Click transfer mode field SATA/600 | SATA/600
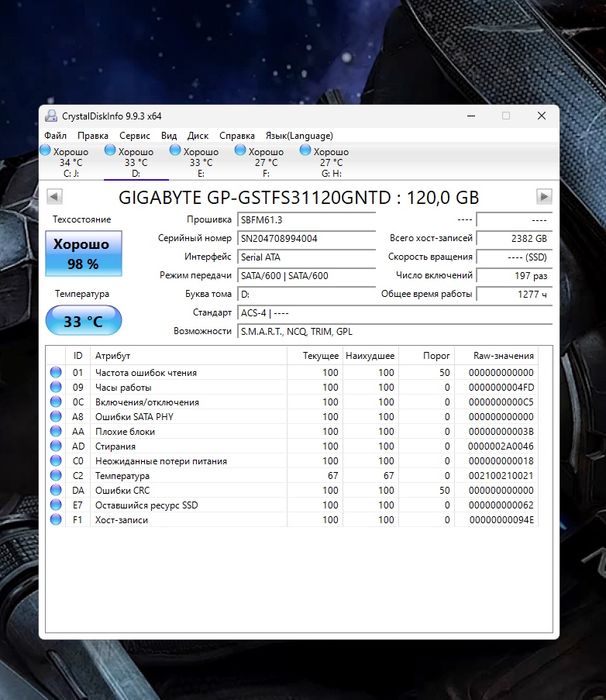Image resolution: width=606 pixels, height=700 pixels. tap(306, 275)
